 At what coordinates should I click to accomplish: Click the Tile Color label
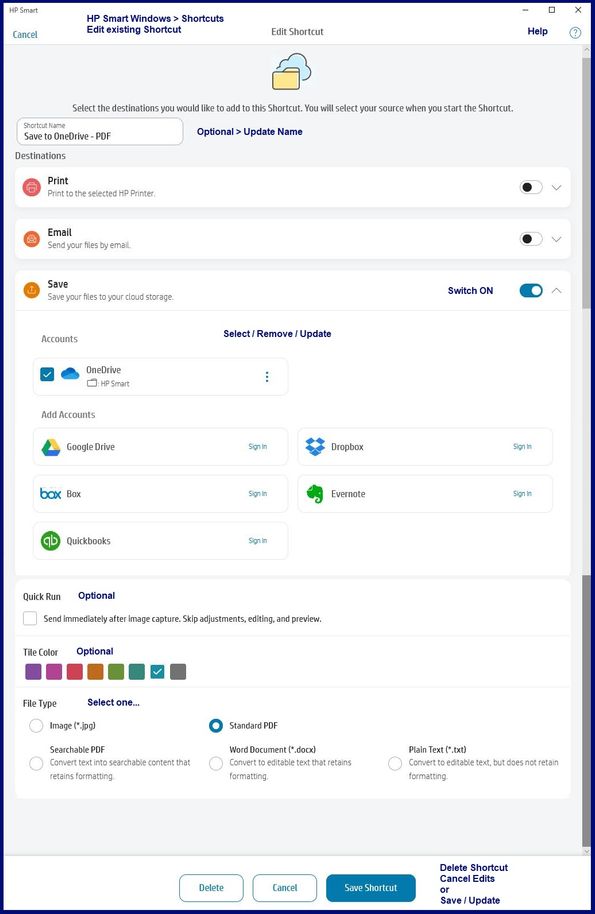point(40,652)
